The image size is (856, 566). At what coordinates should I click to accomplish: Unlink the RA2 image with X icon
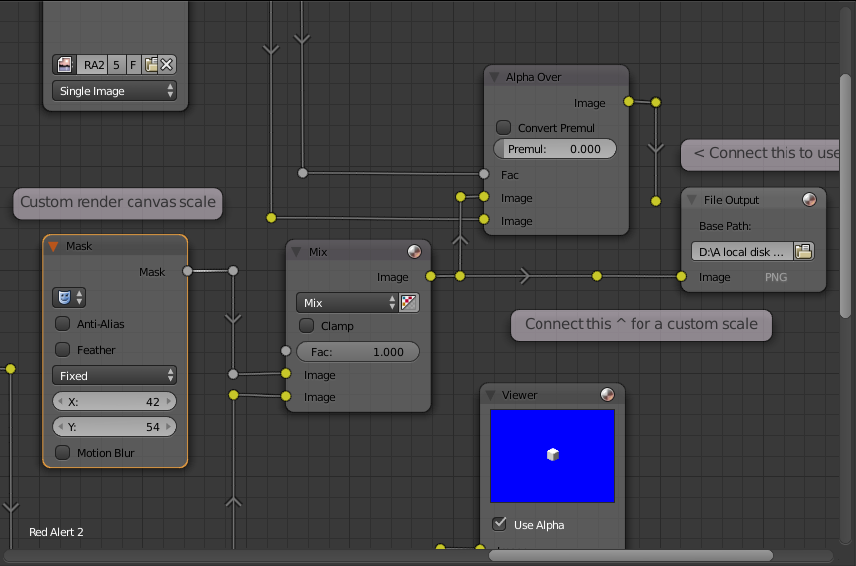tap(167, 65)
